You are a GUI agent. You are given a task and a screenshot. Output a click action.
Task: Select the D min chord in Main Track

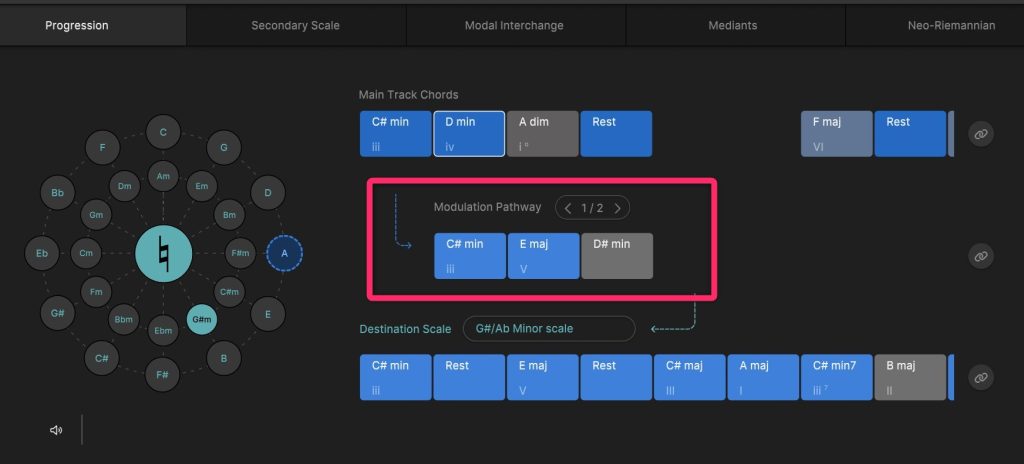coord(469,134)
